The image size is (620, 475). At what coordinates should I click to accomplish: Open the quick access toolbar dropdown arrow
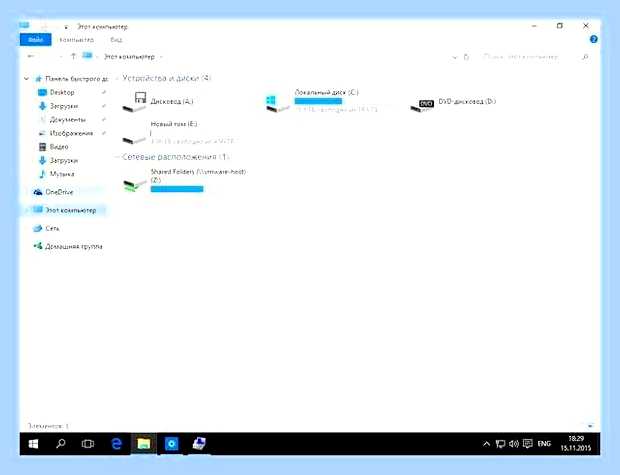coord(66,27)
